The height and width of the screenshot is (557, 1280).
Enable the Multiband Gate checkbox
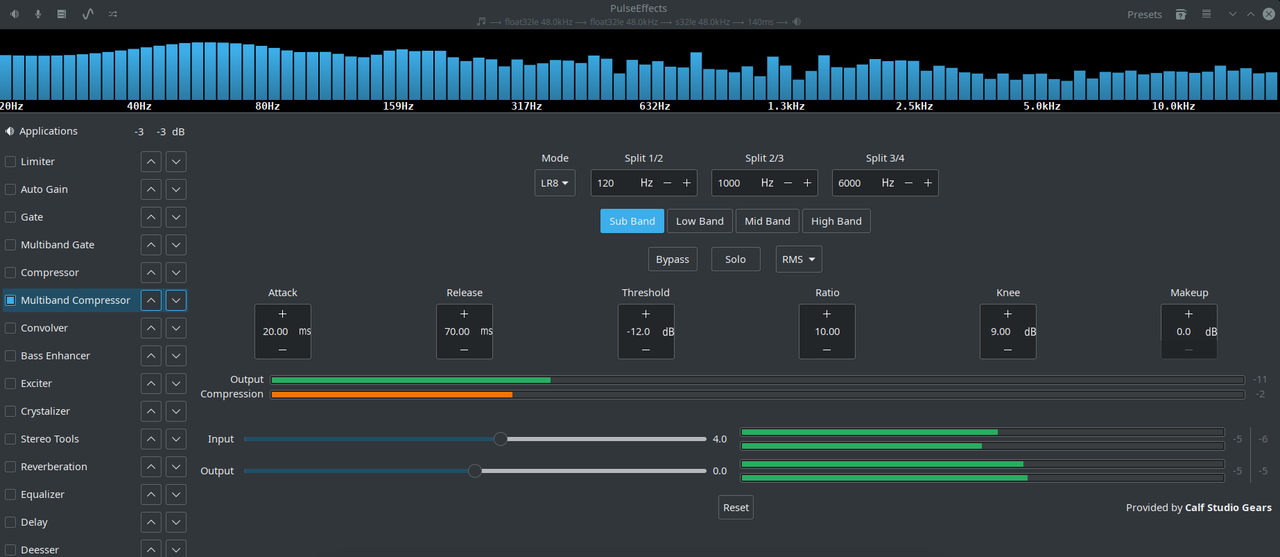[10, 244]
